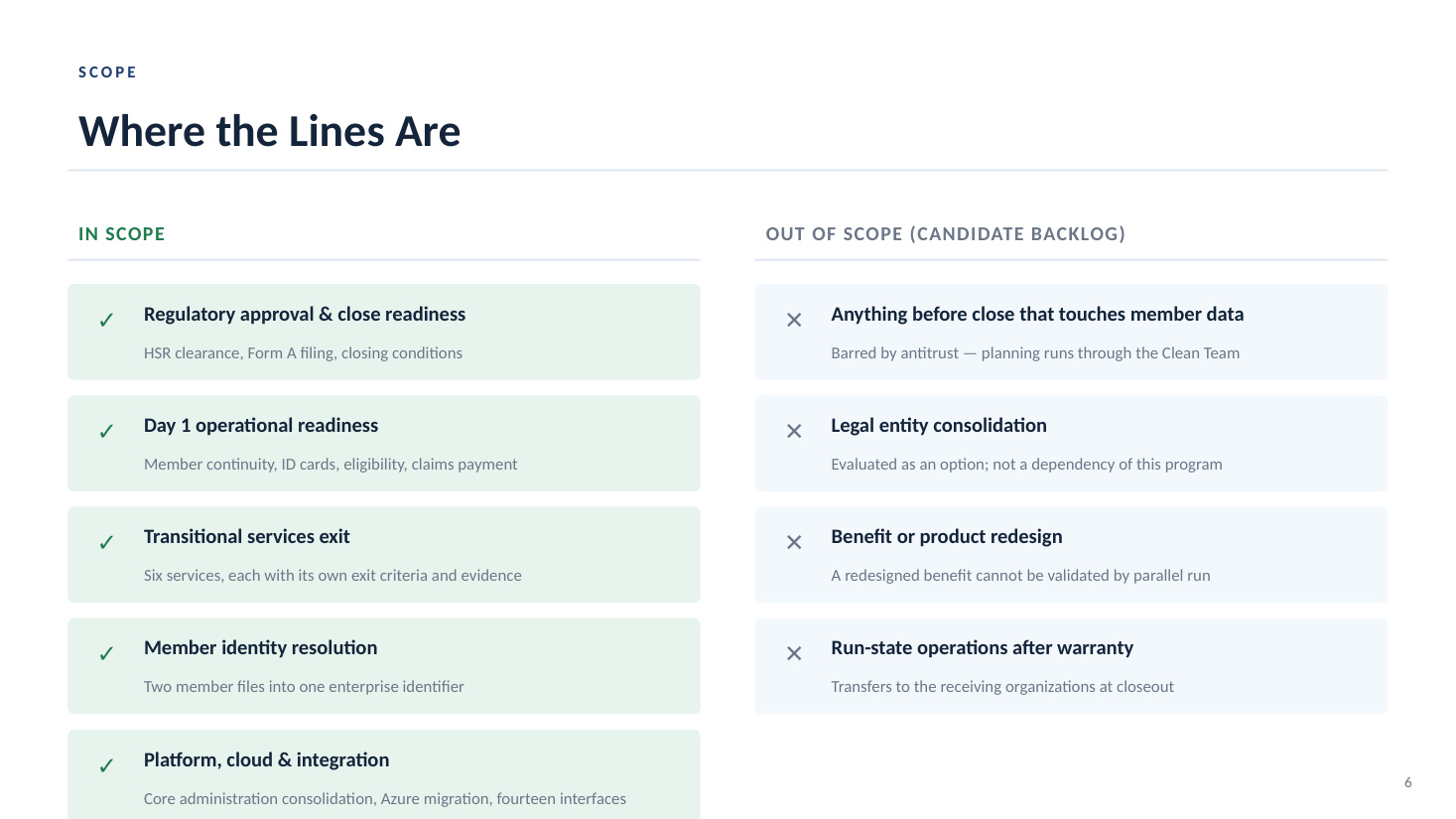Click the X icon beside Run-state operations after warranty

pyautogui.click(x=794, y=653)
